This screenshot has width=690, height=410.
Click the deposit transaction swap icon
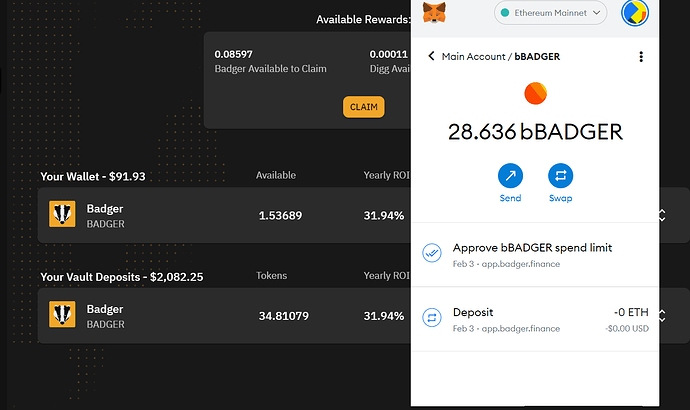point(432,318)
